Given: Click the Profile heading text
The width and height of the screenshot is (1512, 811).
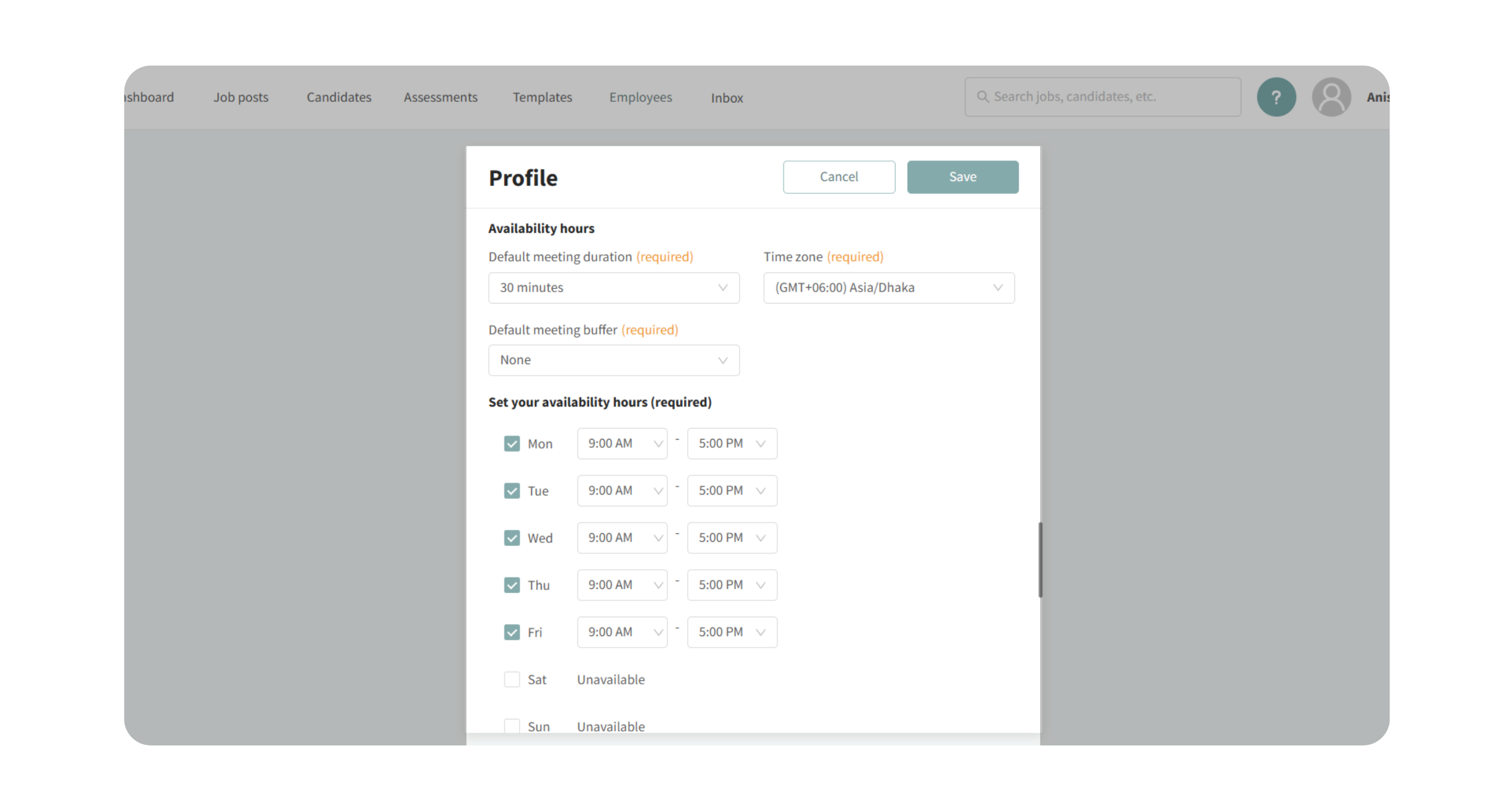Looking at the screenshot, I should click(x=523, y=178).
